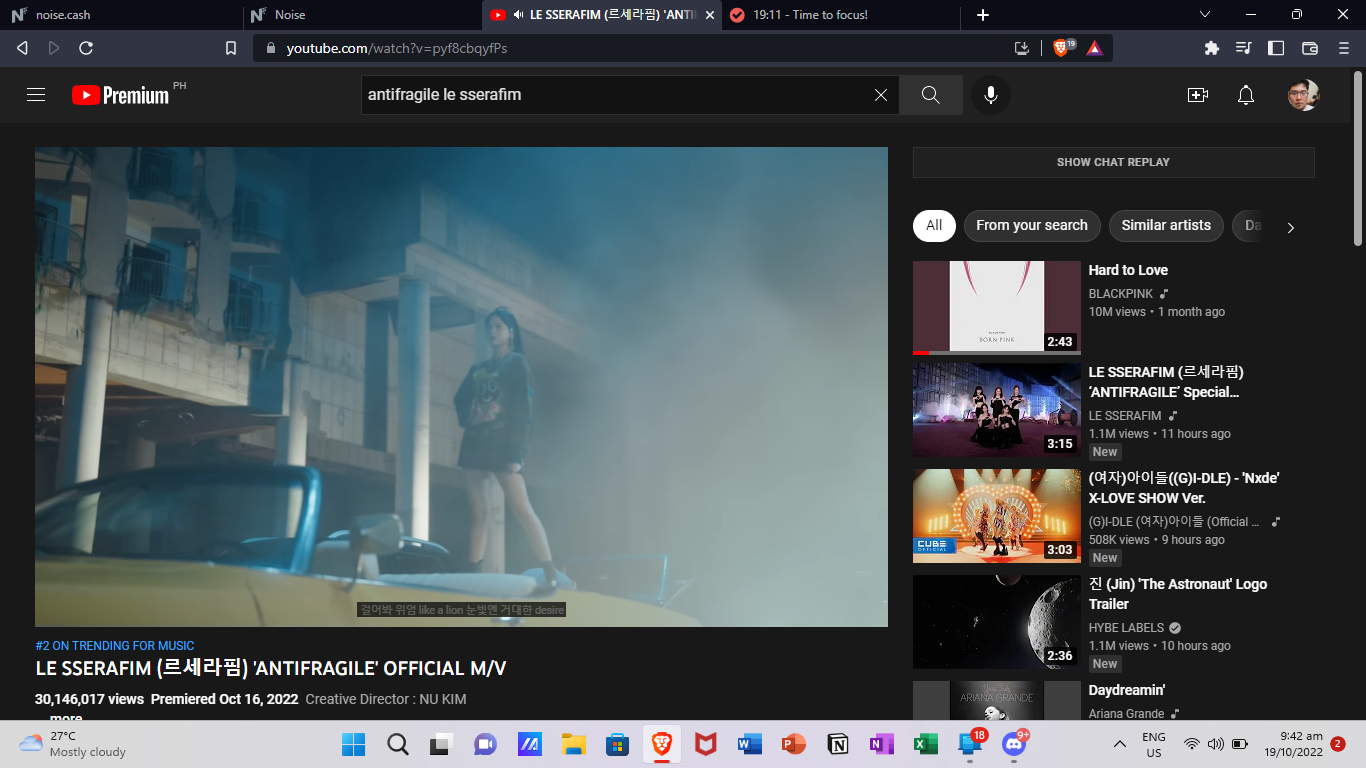Open the taskbar clock and calendar
Image resolution: width=1366 pixels, height=768 pixels.
coord(1294,744)
